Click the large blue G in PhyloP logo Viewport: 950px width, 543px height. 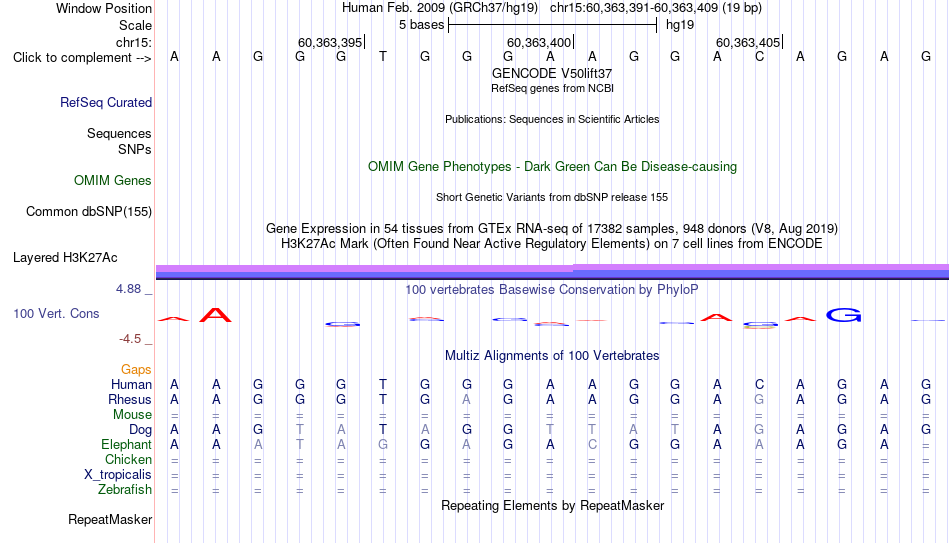(843, 315)
